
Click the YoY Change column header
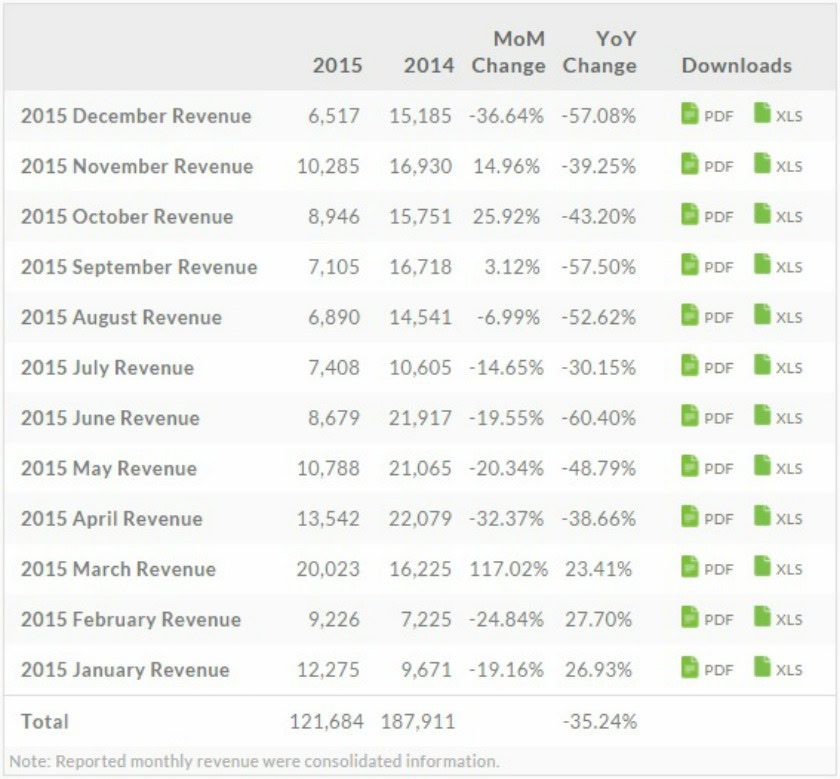(x=599, y=53)
